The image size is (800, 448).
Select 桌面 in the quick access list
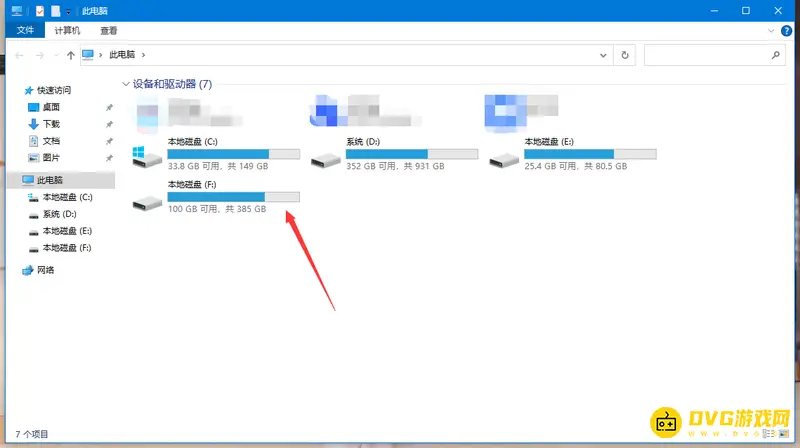(x=50, y=107)
